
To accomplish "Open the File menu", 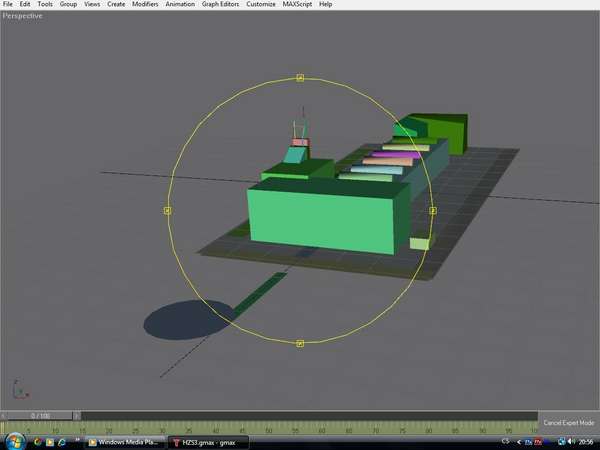I will point(7,5).
